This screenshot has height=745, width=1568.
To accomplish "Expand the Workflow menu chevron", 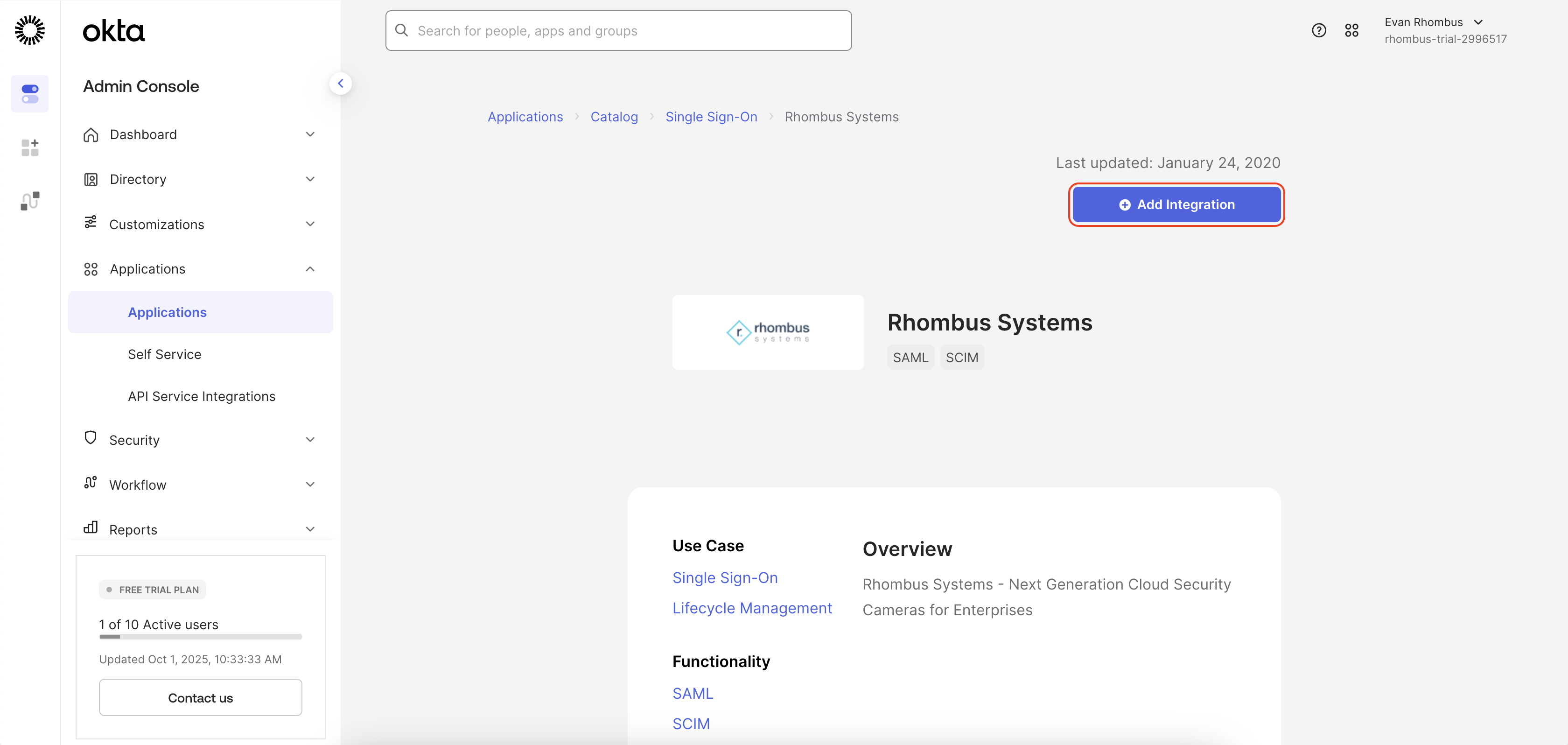I will 310,485.
